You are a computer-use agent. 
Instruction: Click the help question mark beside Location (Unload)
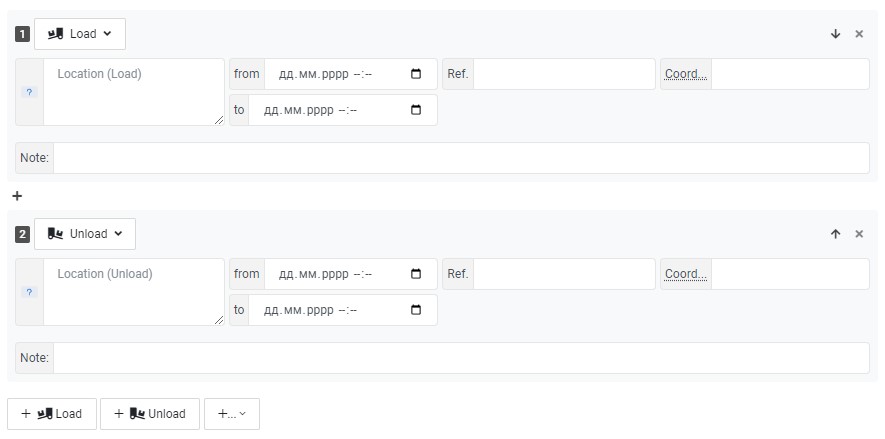[x=29, y=292]
